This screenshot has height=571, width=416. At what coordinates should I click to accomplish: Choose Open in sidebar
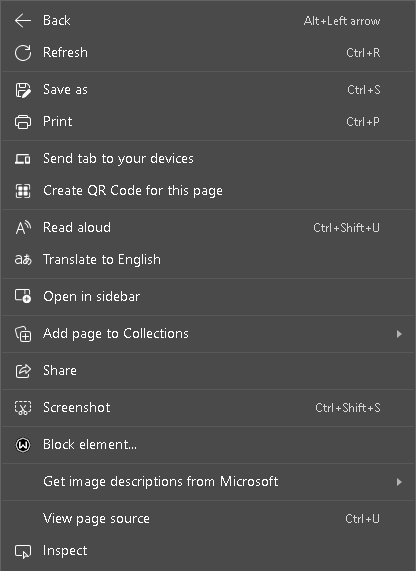[208, 297]
